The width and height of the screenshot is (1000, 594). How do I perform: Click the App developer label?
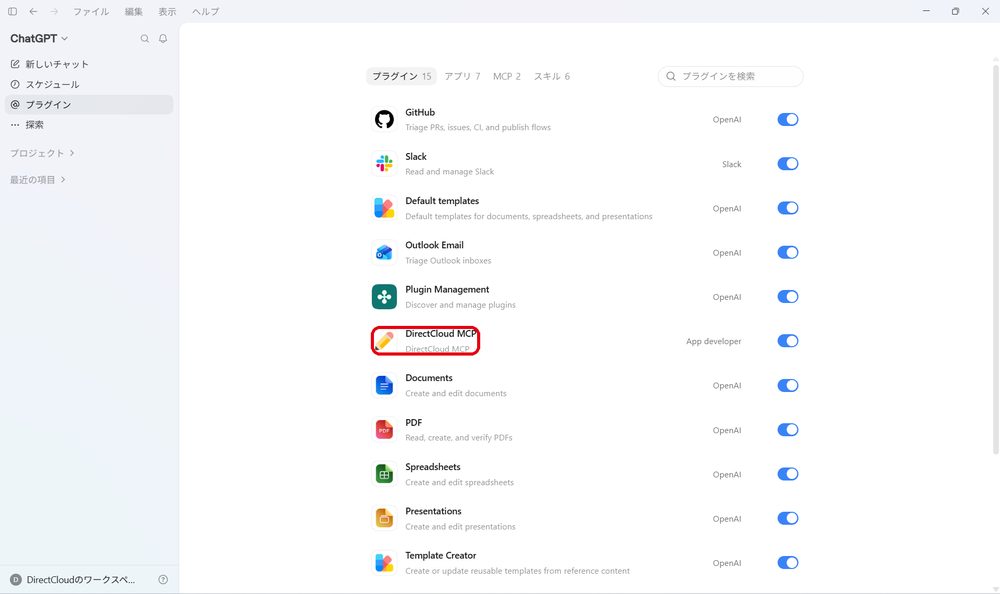(714, 341)
